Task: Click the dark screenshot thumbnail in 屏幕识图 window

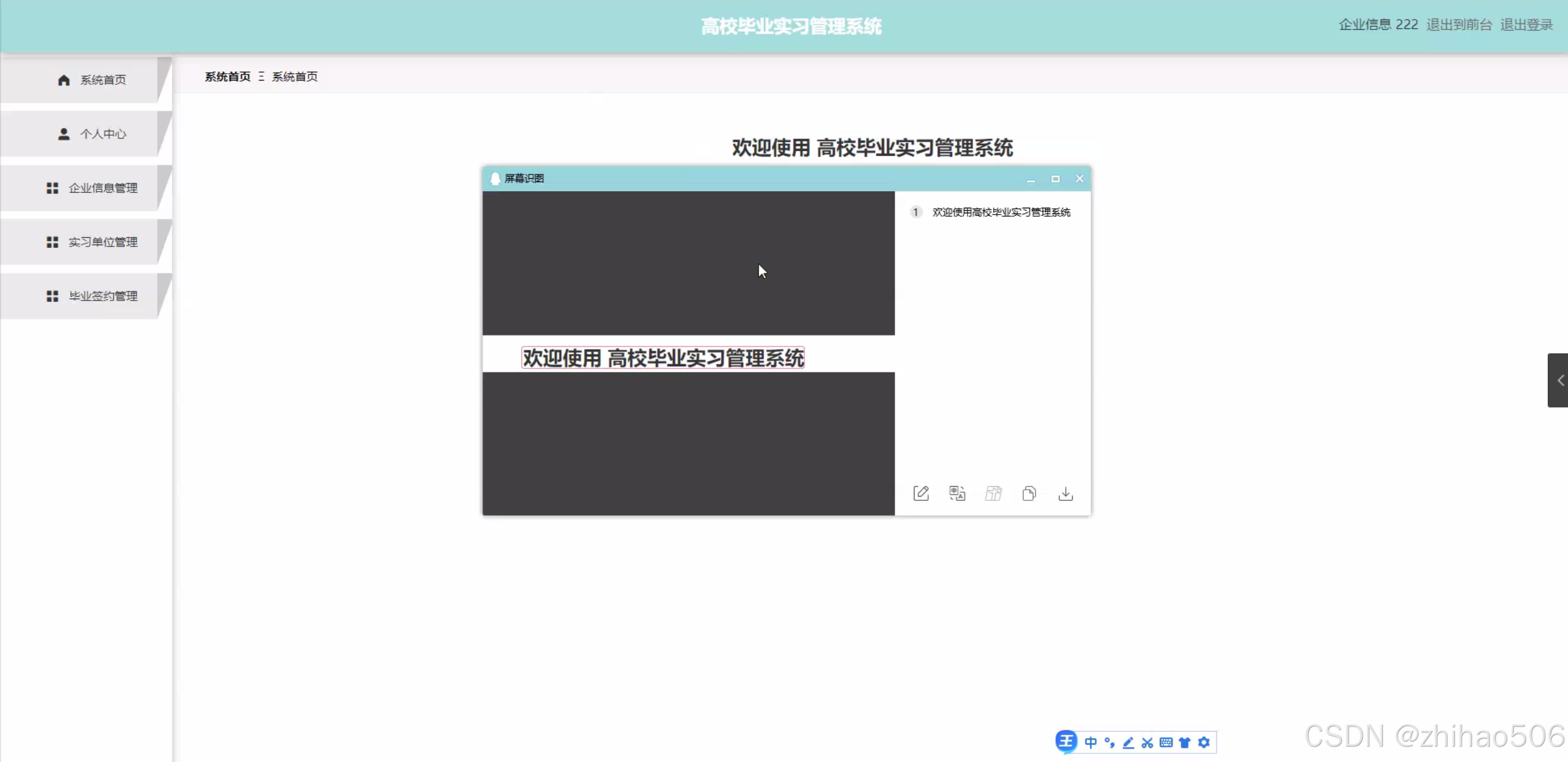Action: pos(688,264)
